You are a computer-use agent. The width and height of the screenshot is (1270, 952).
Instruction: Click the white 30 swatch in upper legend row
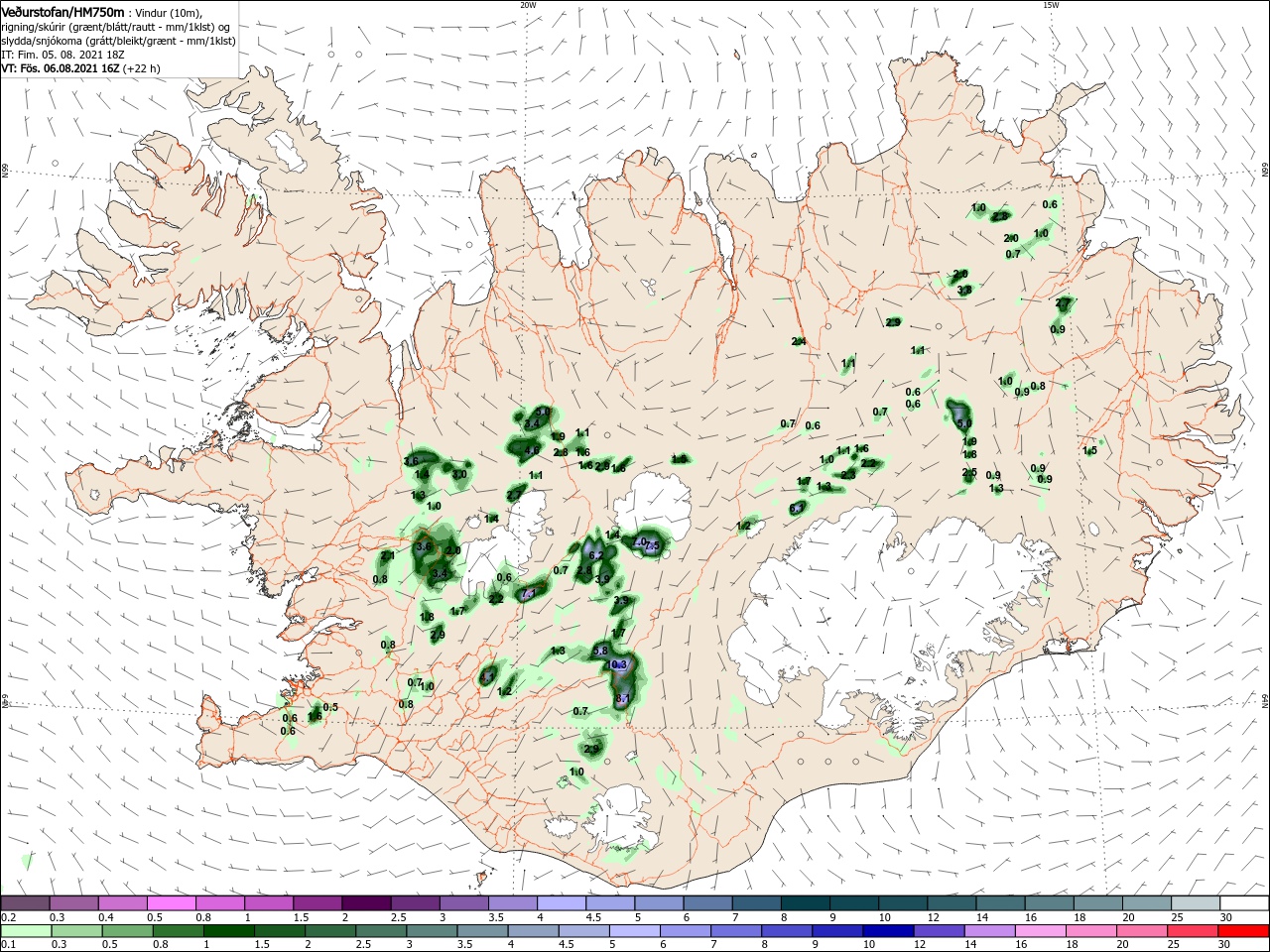coord(1244,903)
